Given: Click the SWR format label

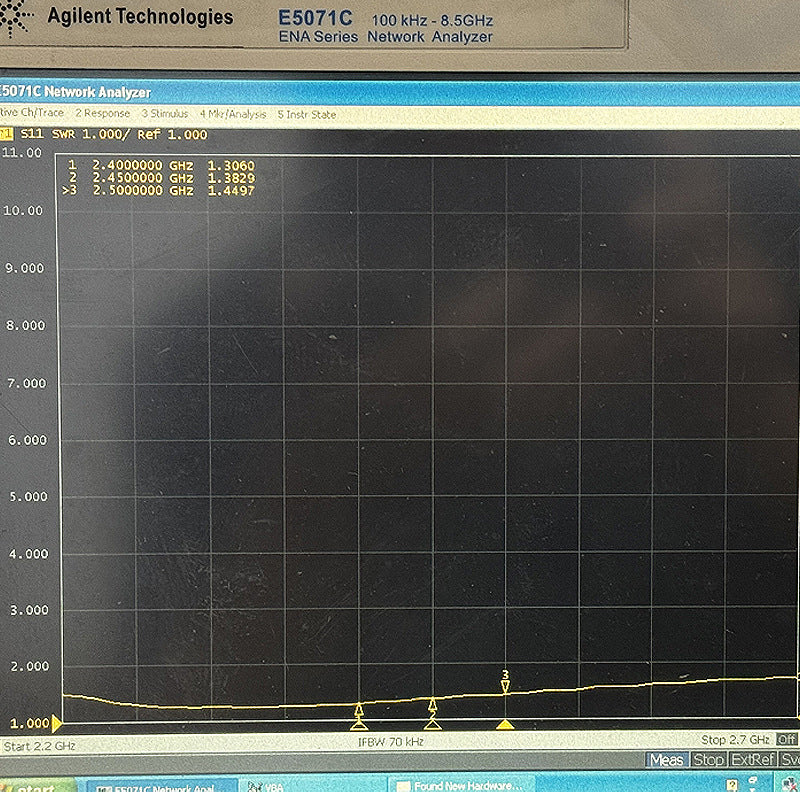Looking at the screenshot, I should click(x=63, y=135).
